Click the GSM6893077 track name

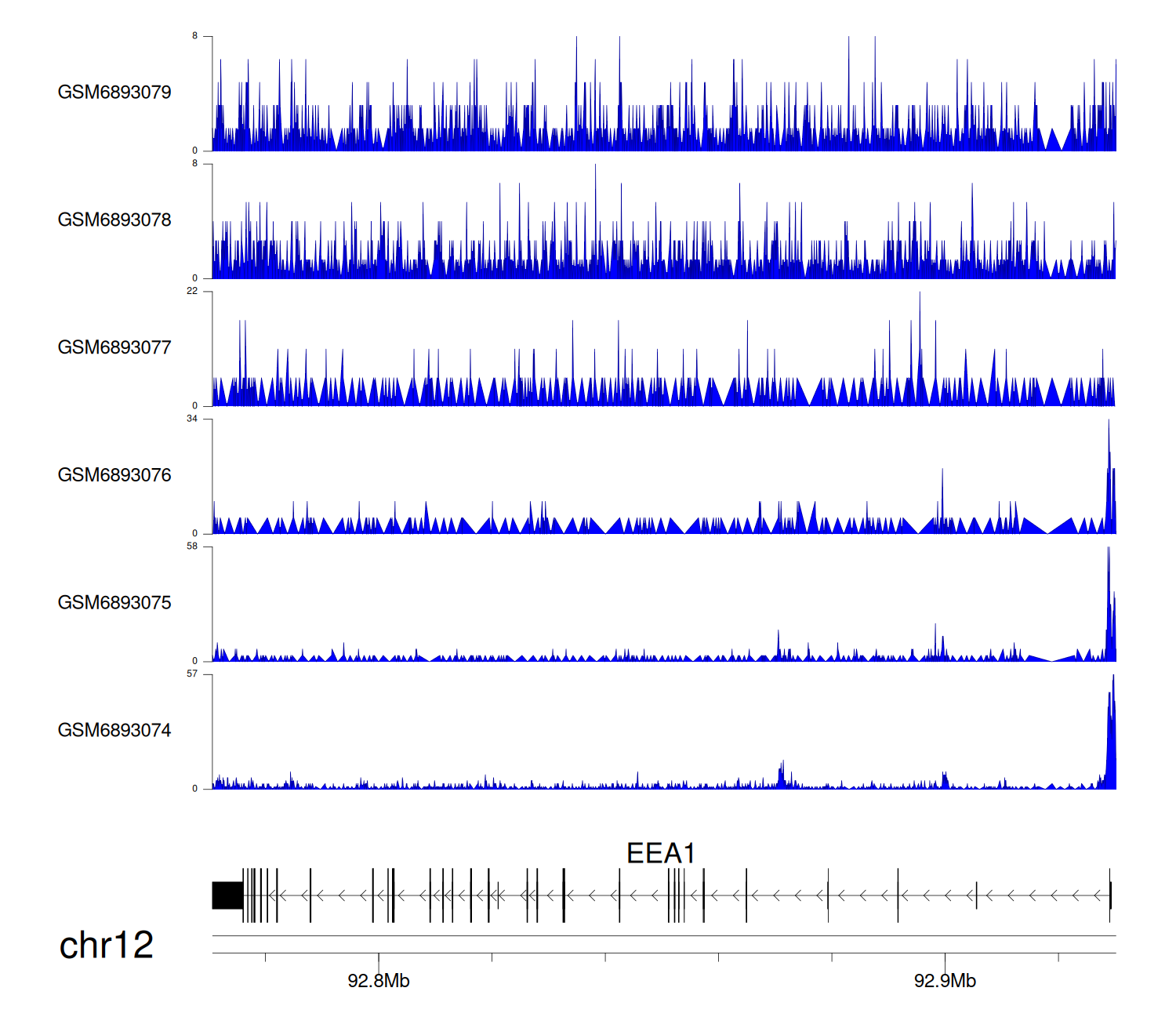[x=114, y=348]
